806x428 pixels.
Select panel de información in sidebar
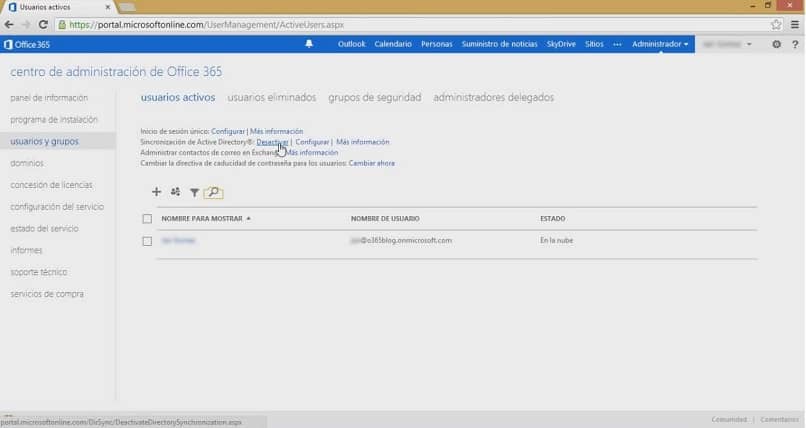(x=49, y=98)
